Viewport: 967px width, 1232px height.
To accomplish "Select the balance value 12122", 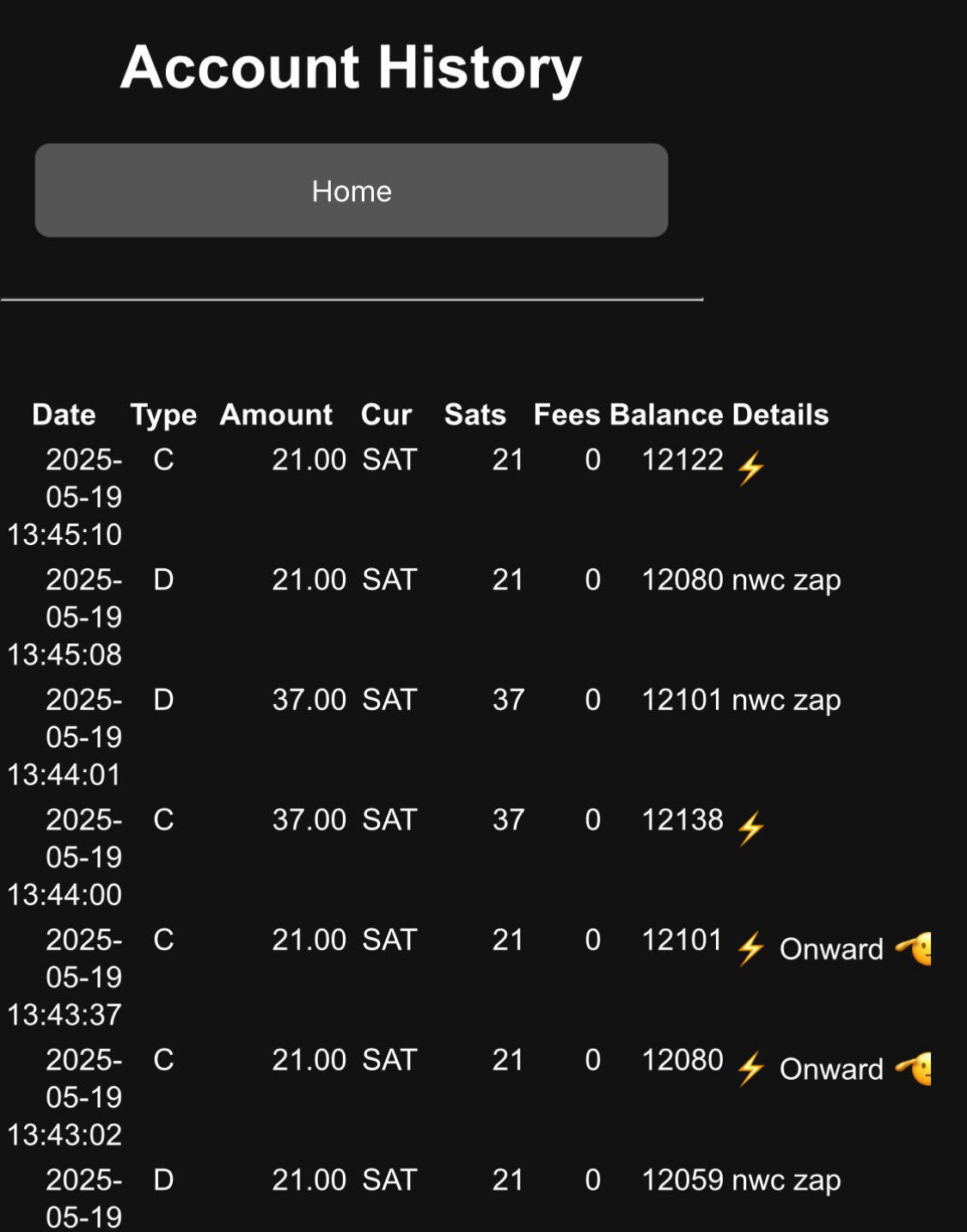I will coord(682,460).
